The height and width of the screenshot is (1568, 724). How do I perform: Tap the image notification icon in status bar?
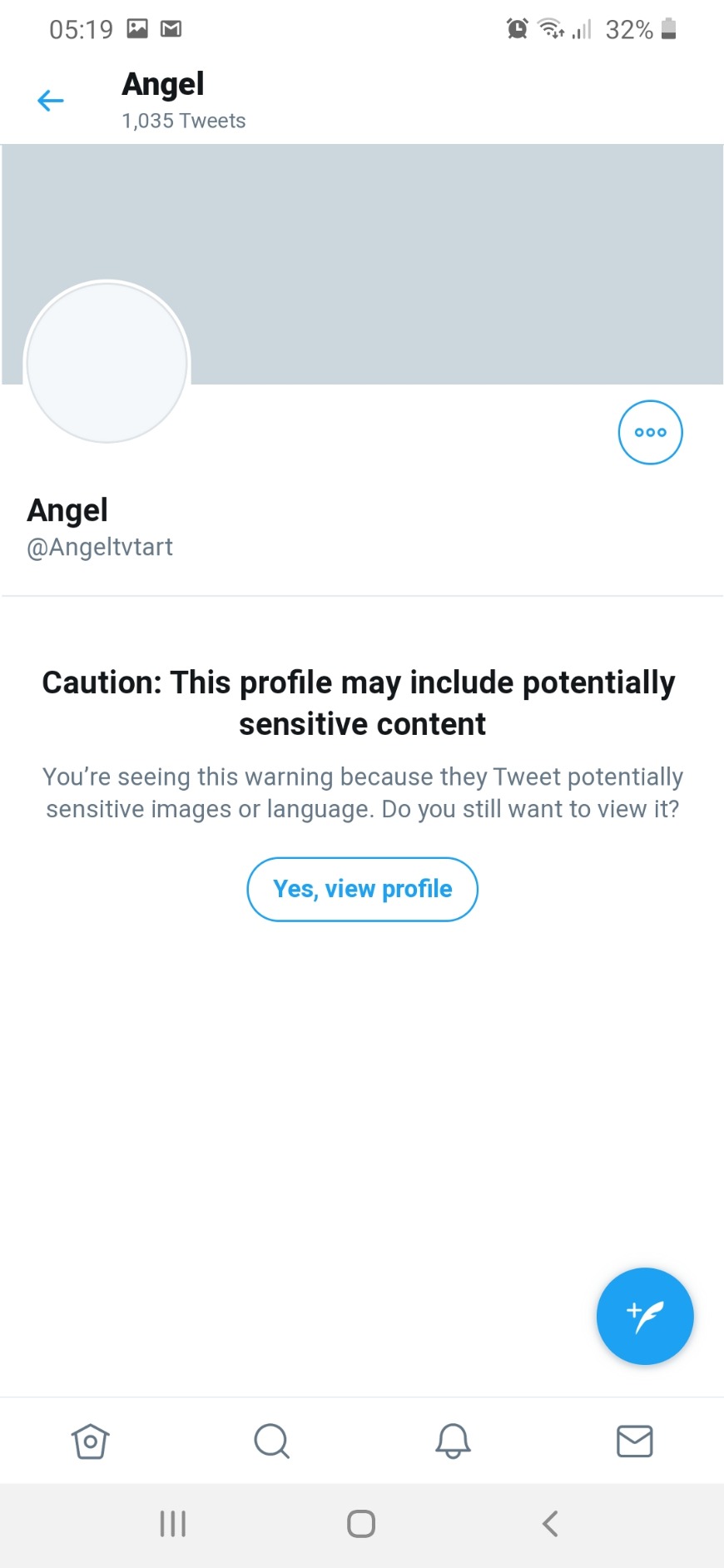(x=137, y=29)
